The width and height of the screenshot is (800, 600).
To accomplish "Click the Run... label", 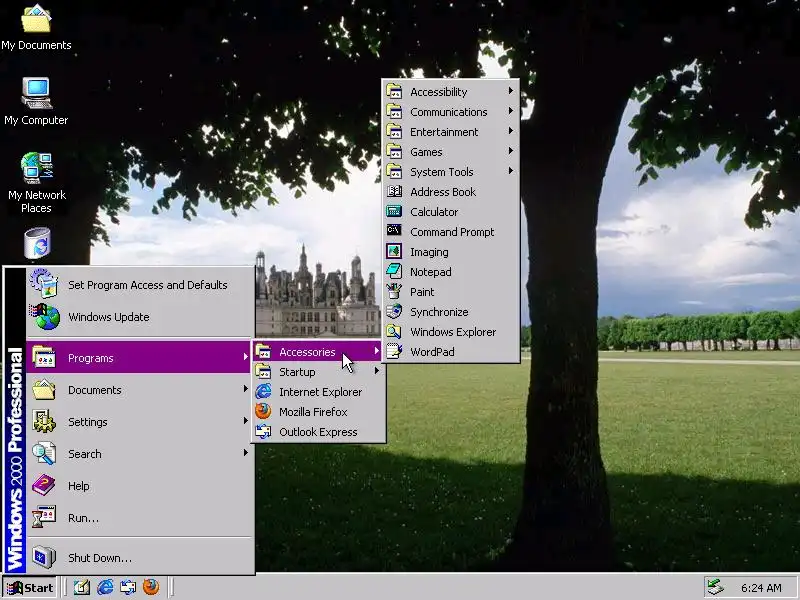I will pos(83,518).
